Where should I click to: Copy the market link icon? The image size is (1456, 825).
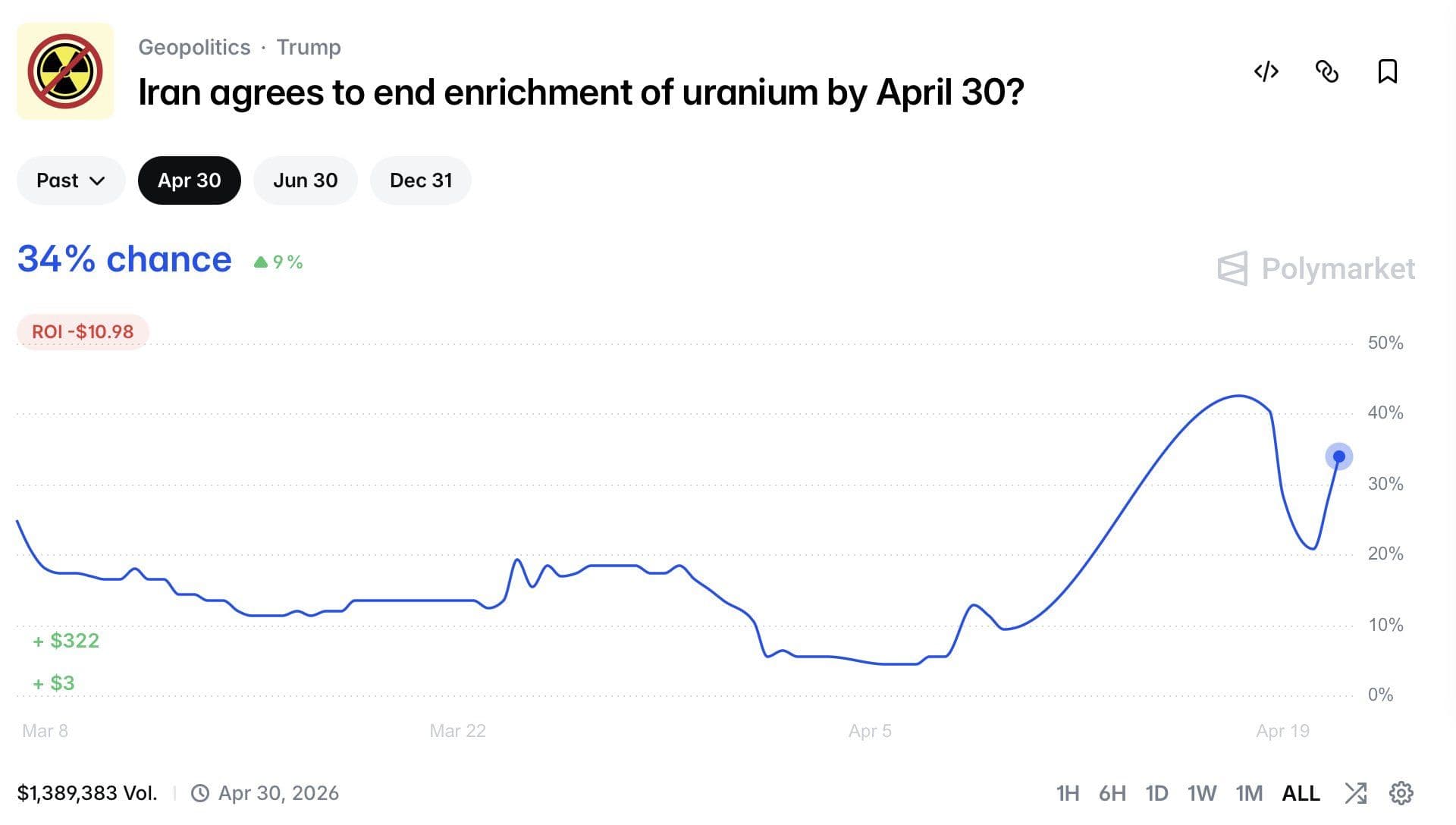pos(1326,71)
